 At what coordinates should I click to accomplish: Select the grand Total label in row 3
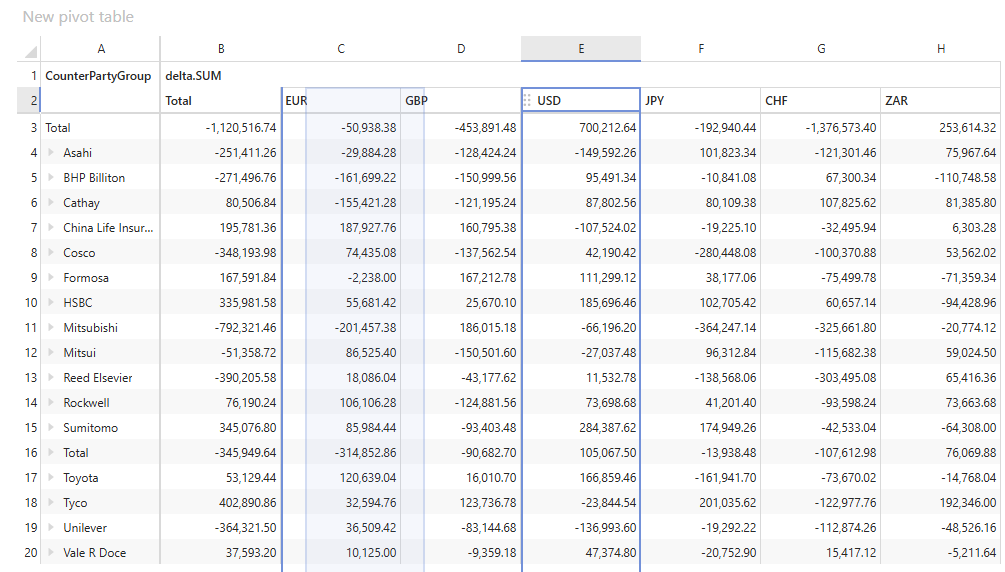coord(58,128)
